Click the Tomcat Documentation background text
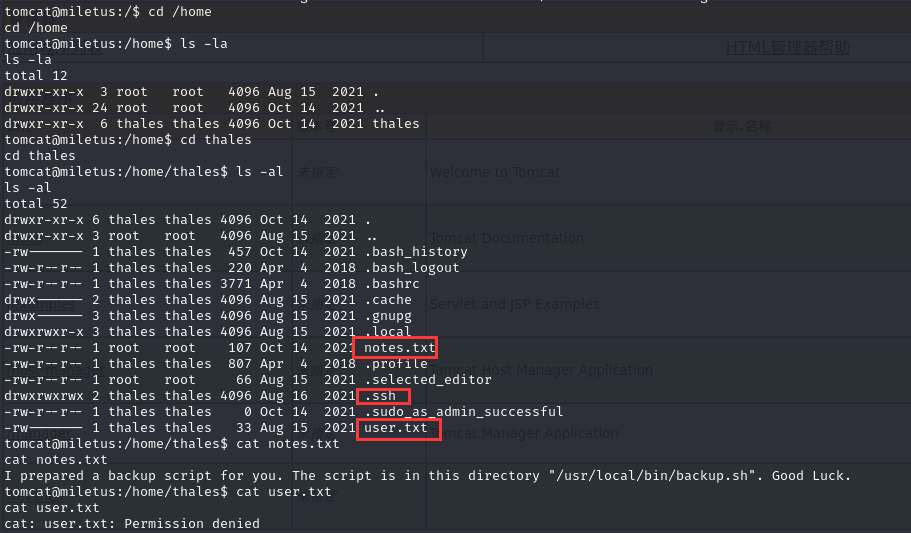 [x=507, y=238]
